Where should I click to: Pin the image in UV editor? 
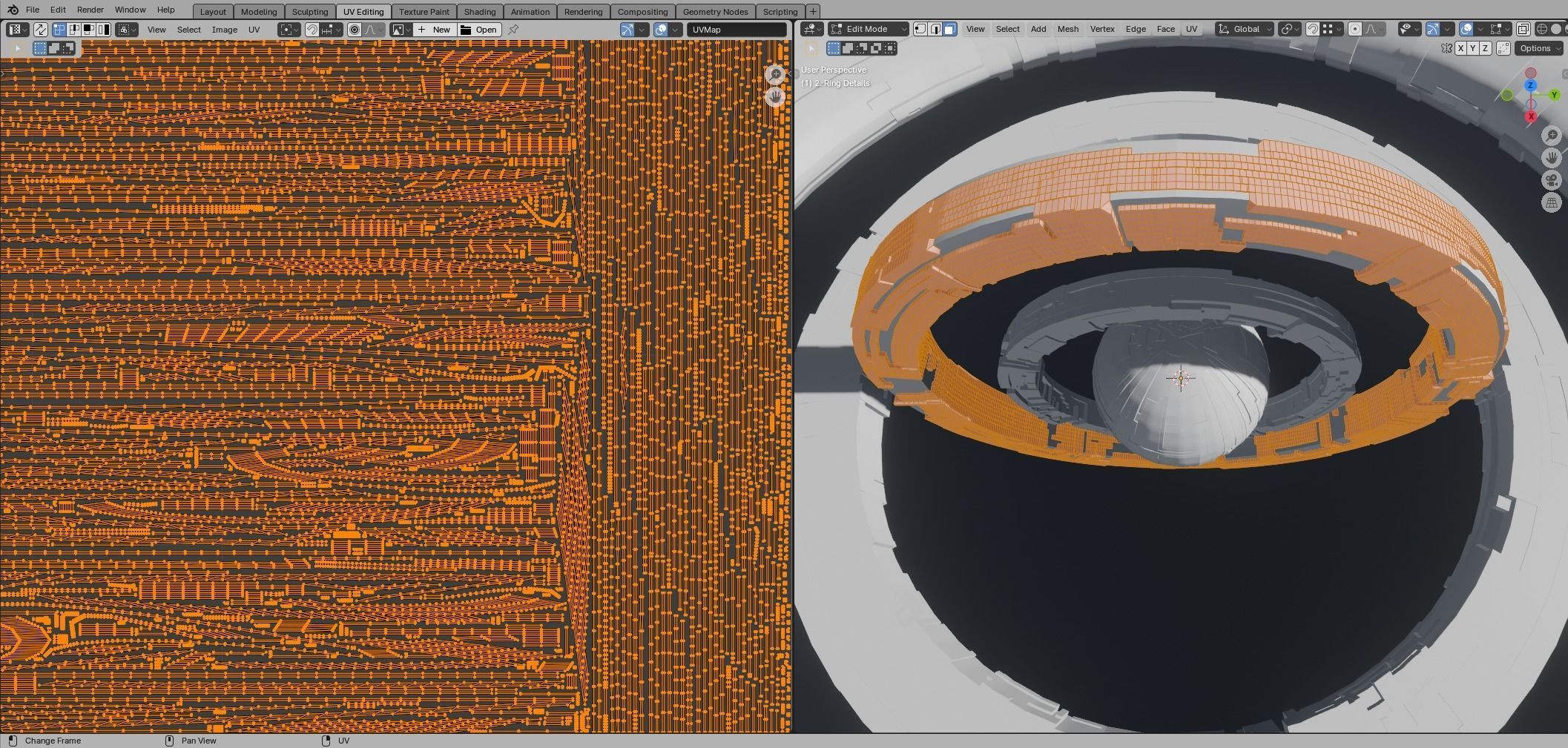point(513,30)
